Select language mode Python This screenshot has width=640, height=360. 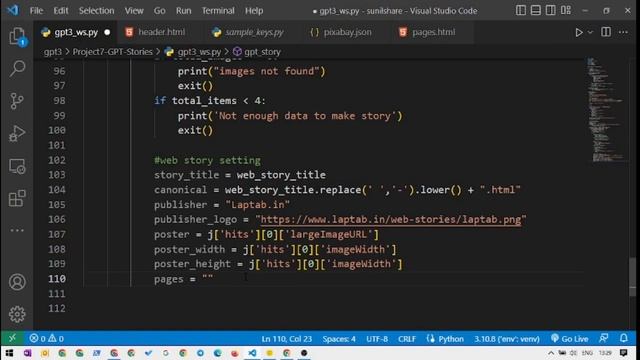pyautogui.click(x=445, y=339)
